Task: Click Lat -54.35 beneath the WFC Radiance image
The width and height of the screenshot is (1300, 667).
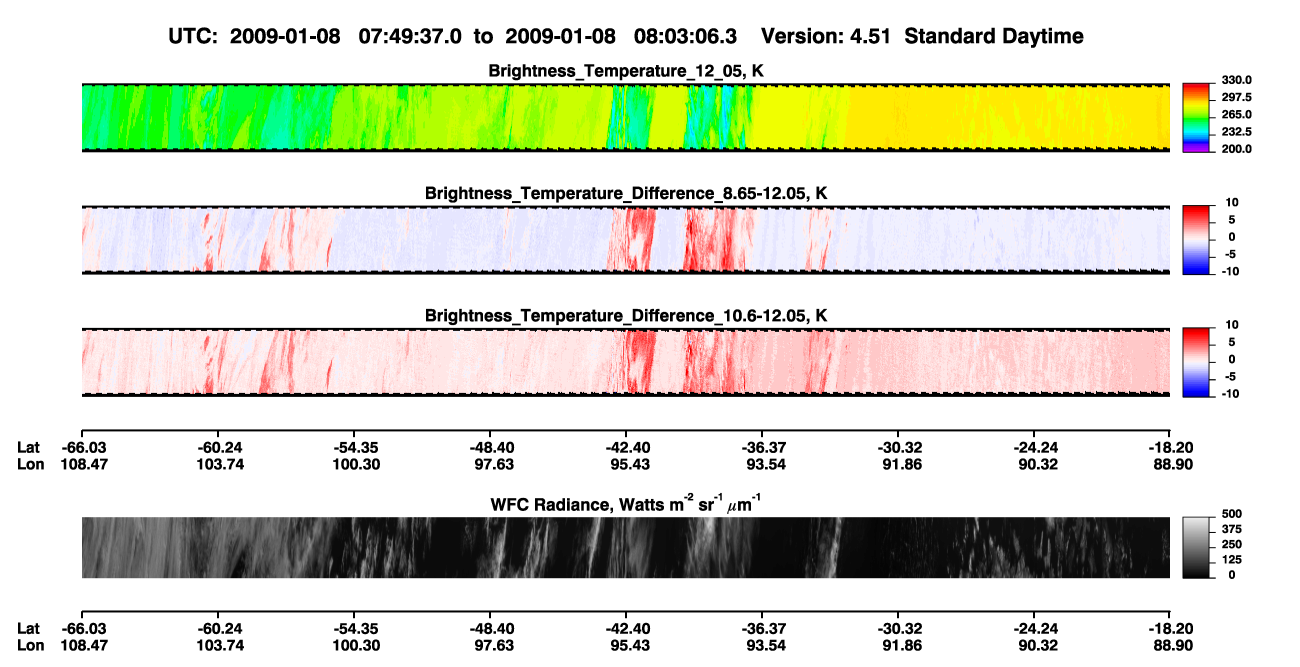Action: tap(355, 628)
